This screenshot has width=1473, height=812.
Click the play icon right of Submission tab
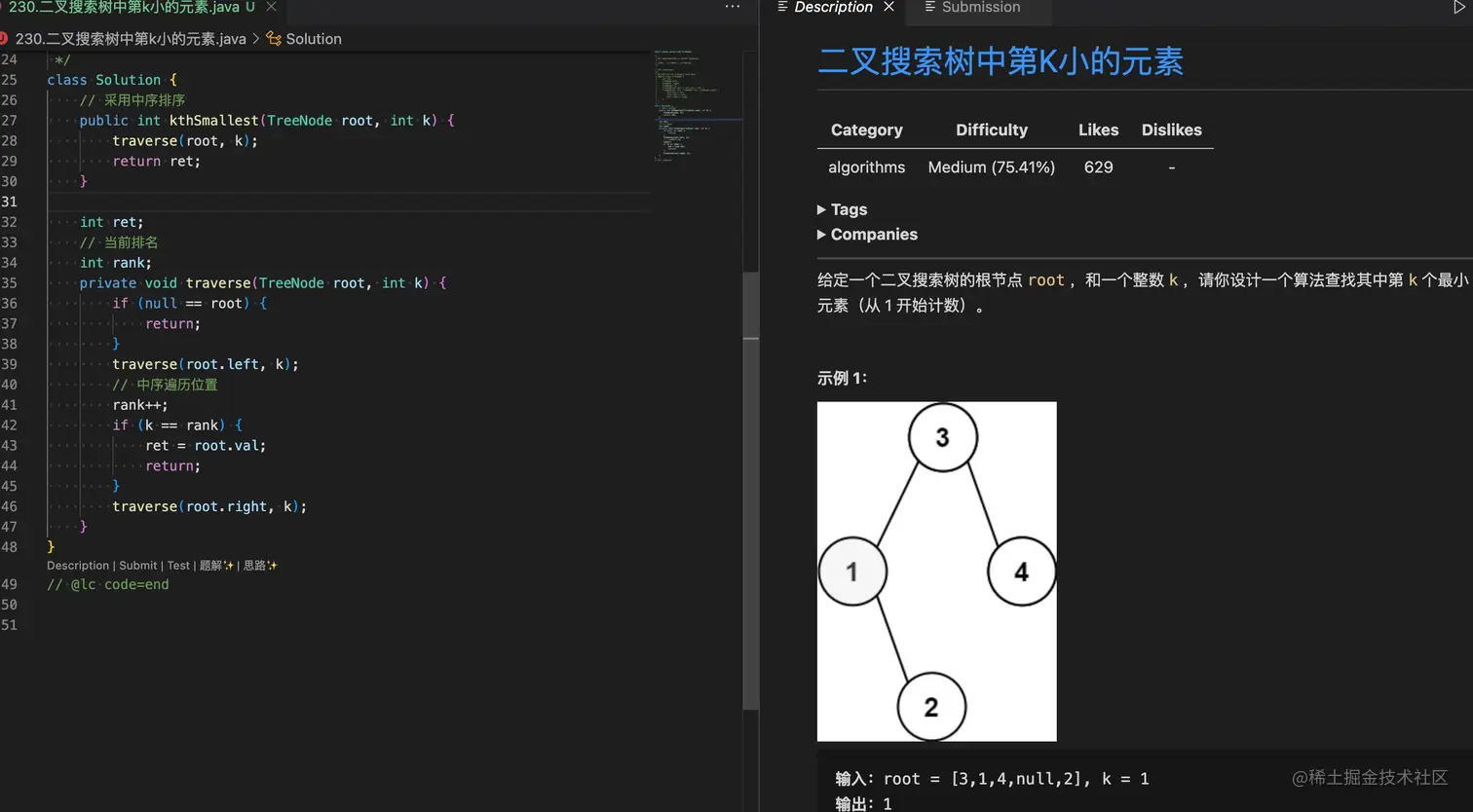point(1459,7)
